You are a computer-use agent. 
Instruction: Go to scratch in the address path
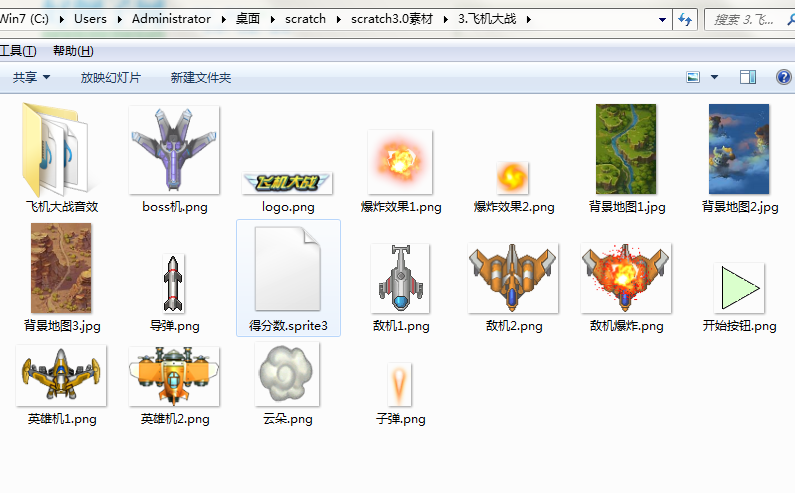point(305,19)
